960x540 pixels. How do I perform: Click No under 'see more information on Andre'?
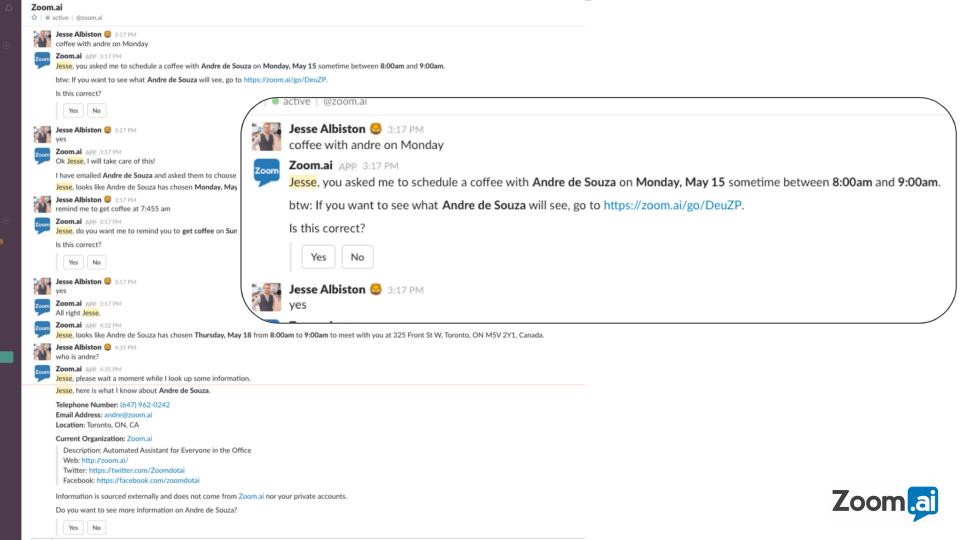pos(96,527)
